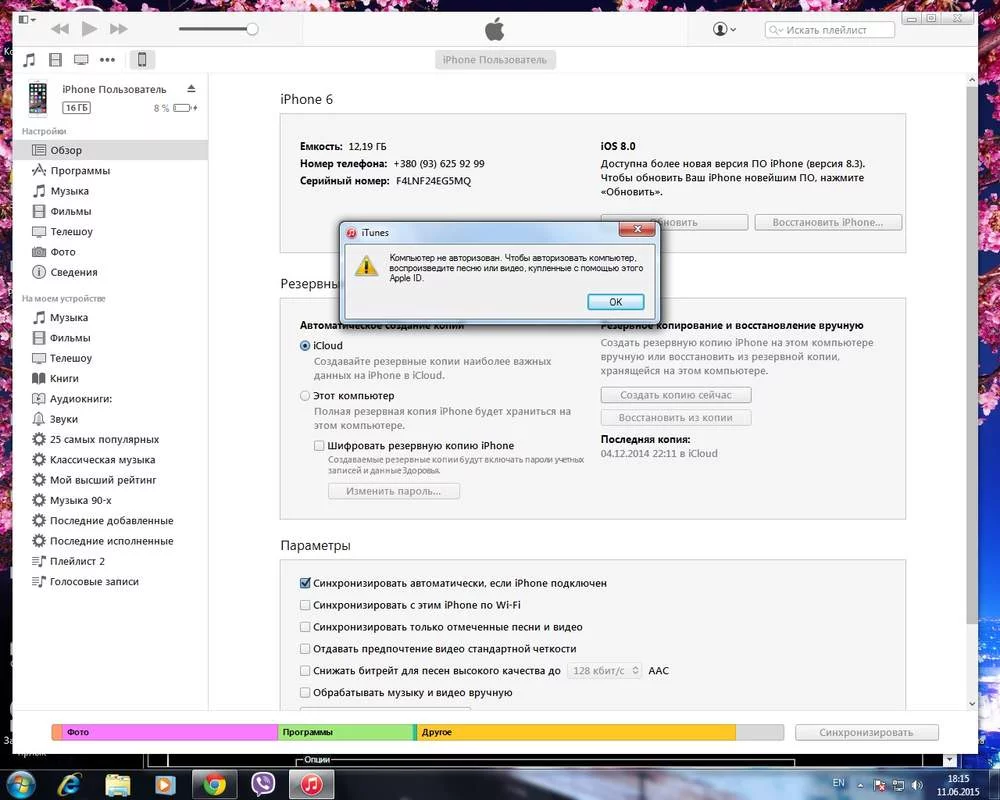Image resolution: width=1000 pixels, height=800 pixels.
Task: Open the Голосовые записи playlist
Action: click(110, 582)
